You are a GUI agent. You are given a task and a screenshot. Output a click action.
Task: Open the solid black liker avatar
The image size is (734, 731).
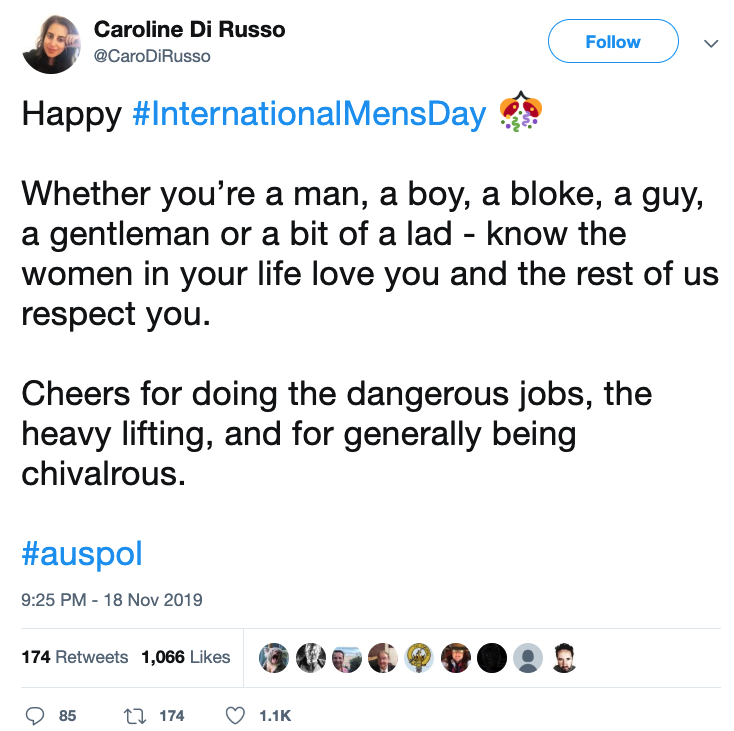pyautogui.click(x=492, y=657)
